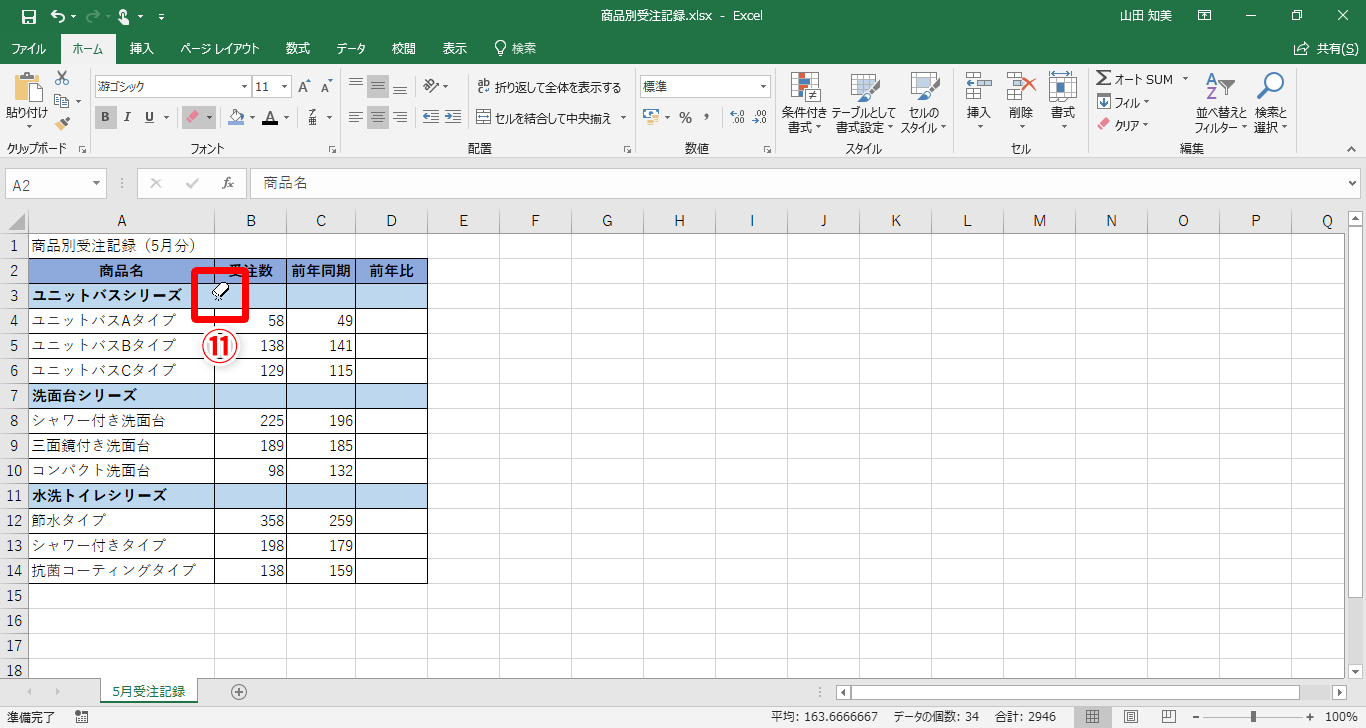Select cell containing 358

(x=251, y=521)
